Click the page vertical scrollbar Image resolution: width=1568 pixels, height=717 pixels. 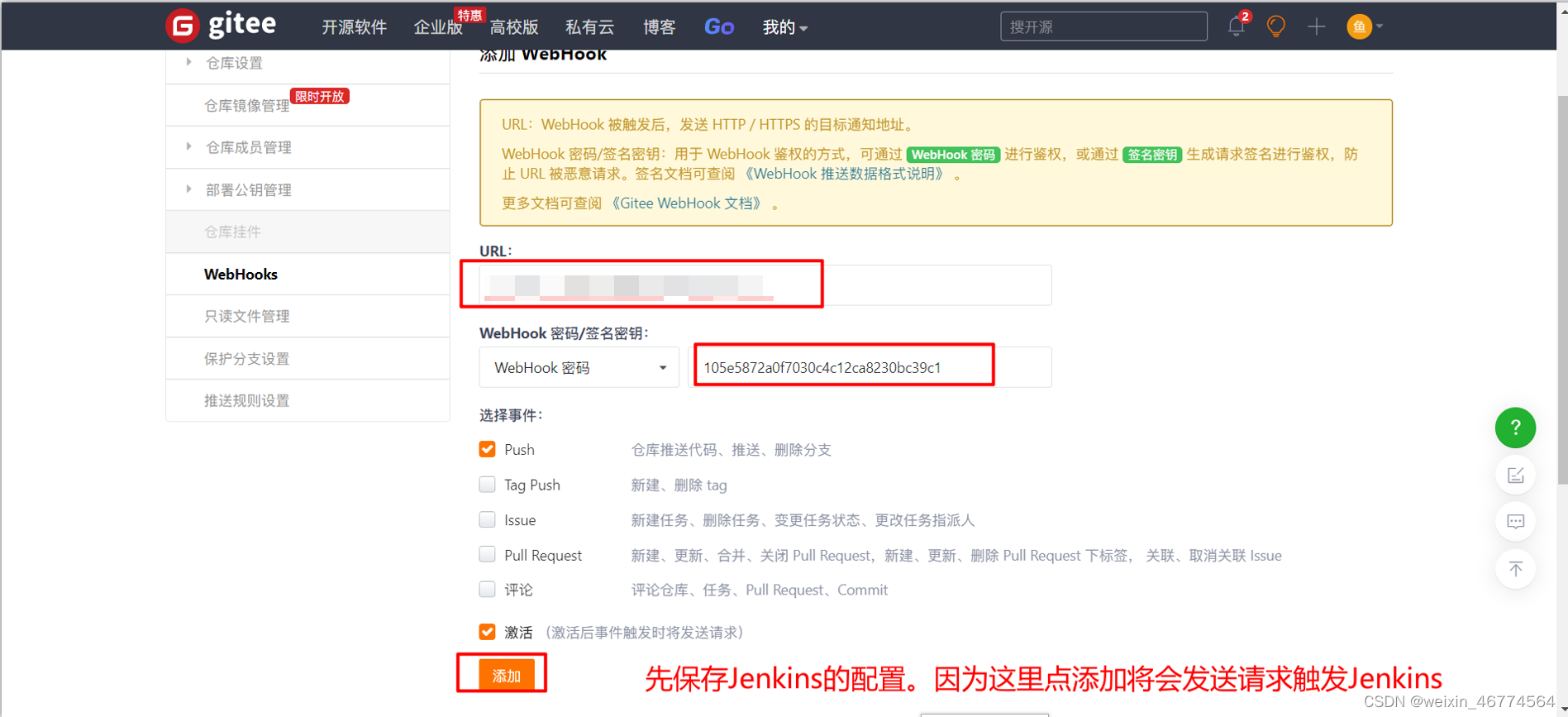tap(1561, 289)
